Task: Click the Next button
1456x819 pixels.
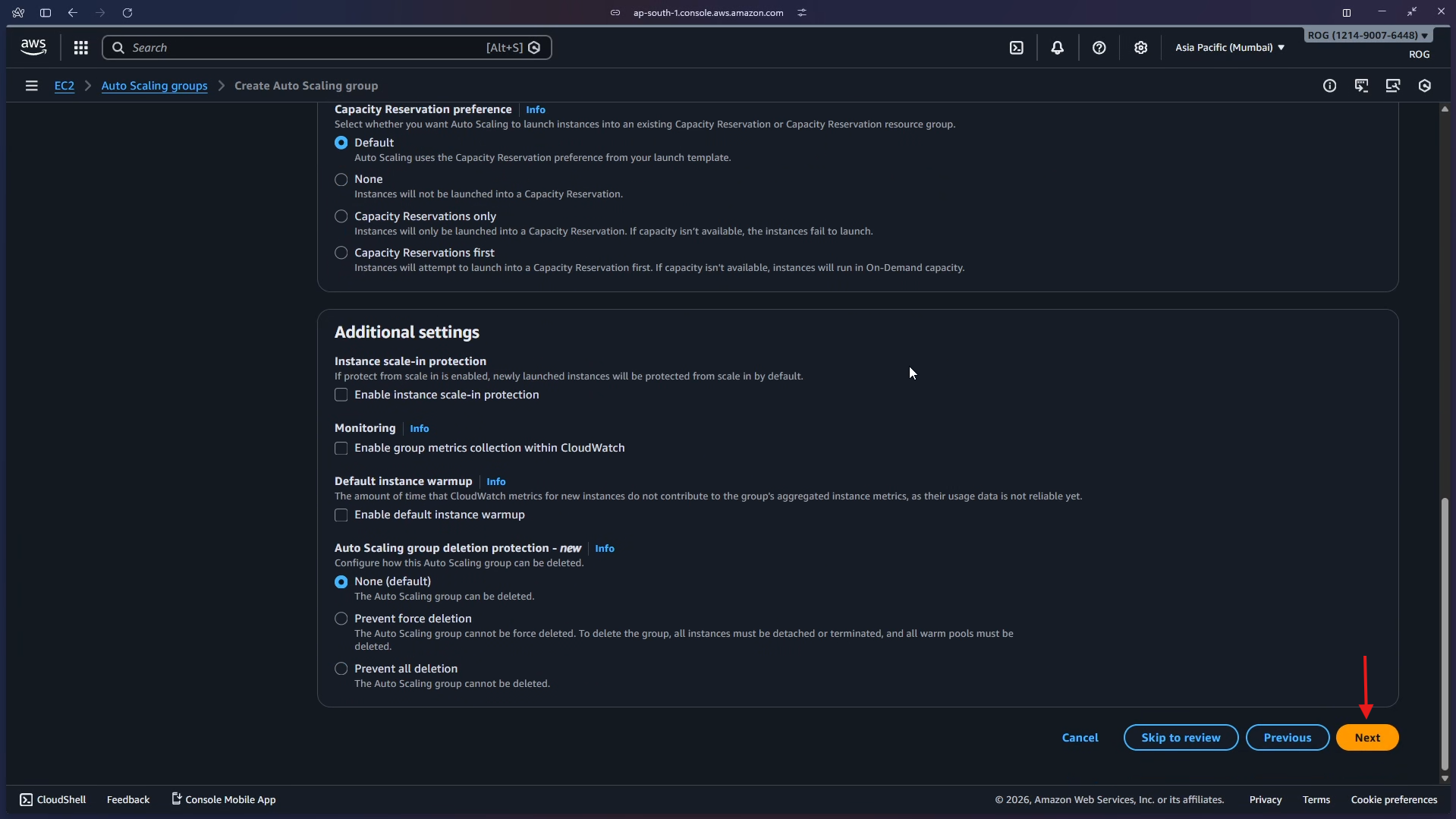Action: (1367, 737)
